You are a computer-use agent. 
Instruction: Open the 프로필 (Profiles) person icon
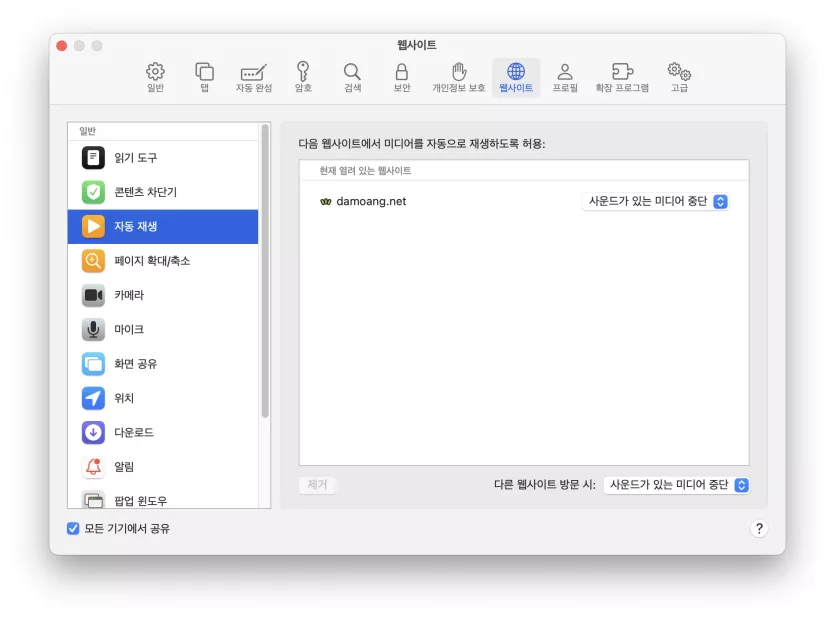click(565, 77)
